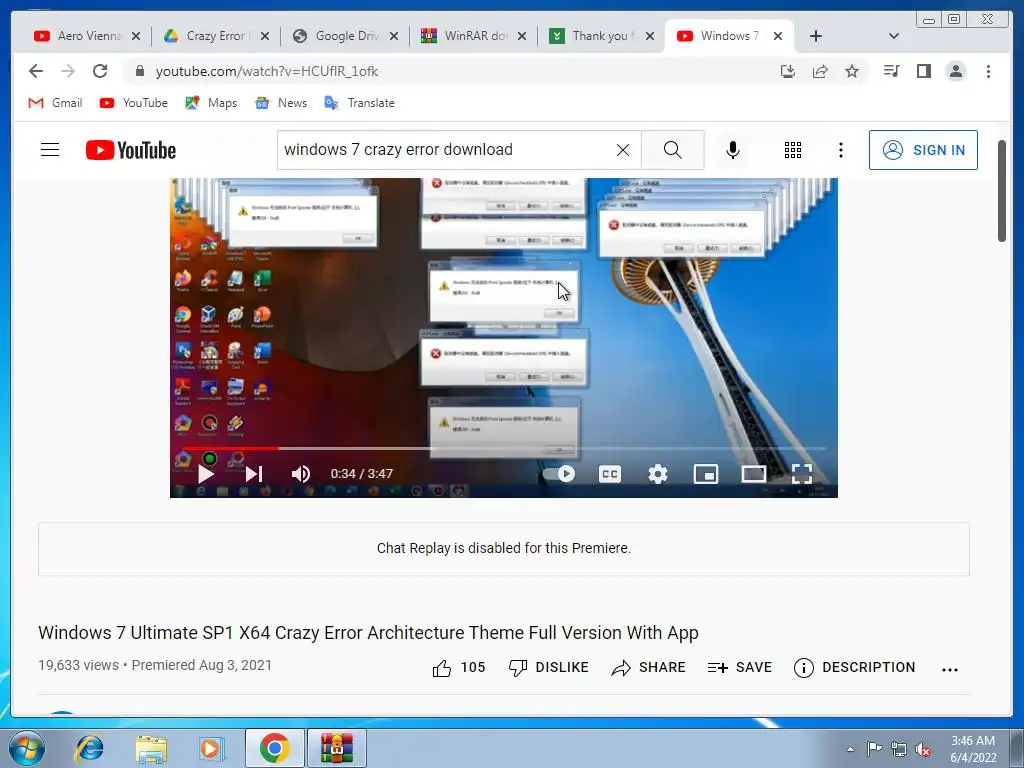Open Maps bookmark
This screenshot has width=1024, height=768.
pos(211,103)
